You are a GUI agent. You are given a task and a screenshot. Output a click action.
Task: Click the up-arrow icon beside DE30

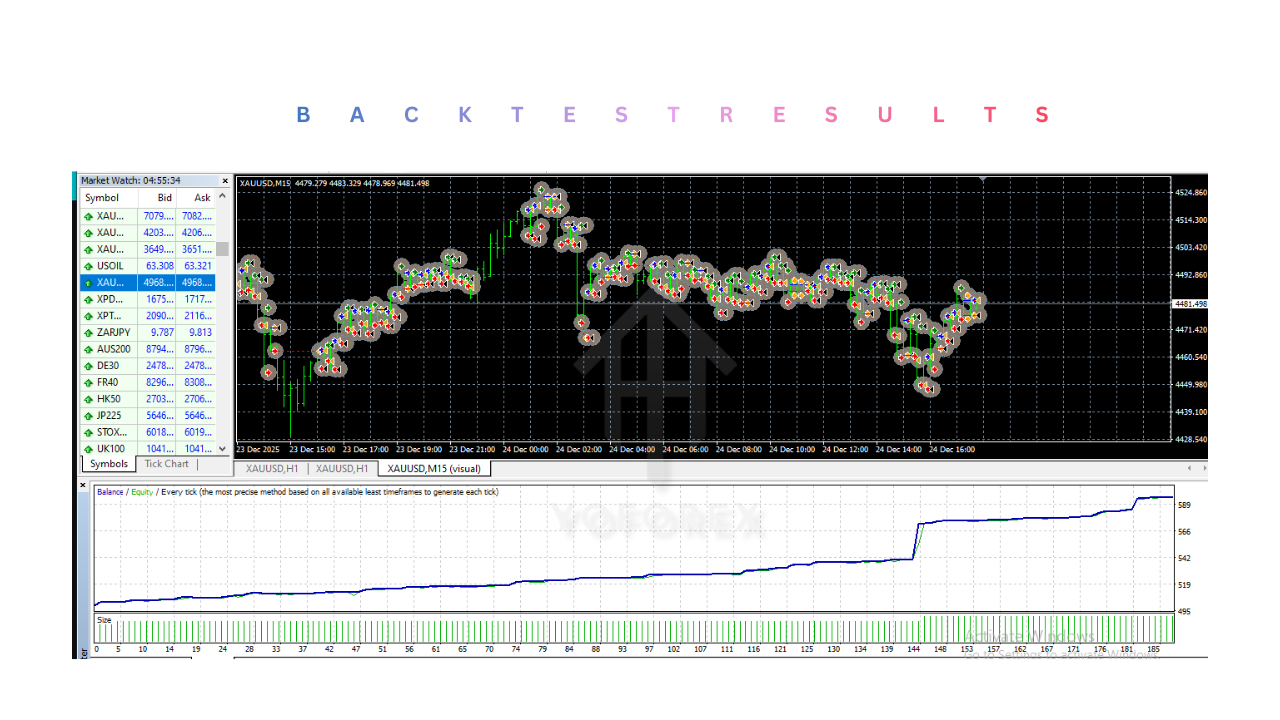click(x=90, y=365)
